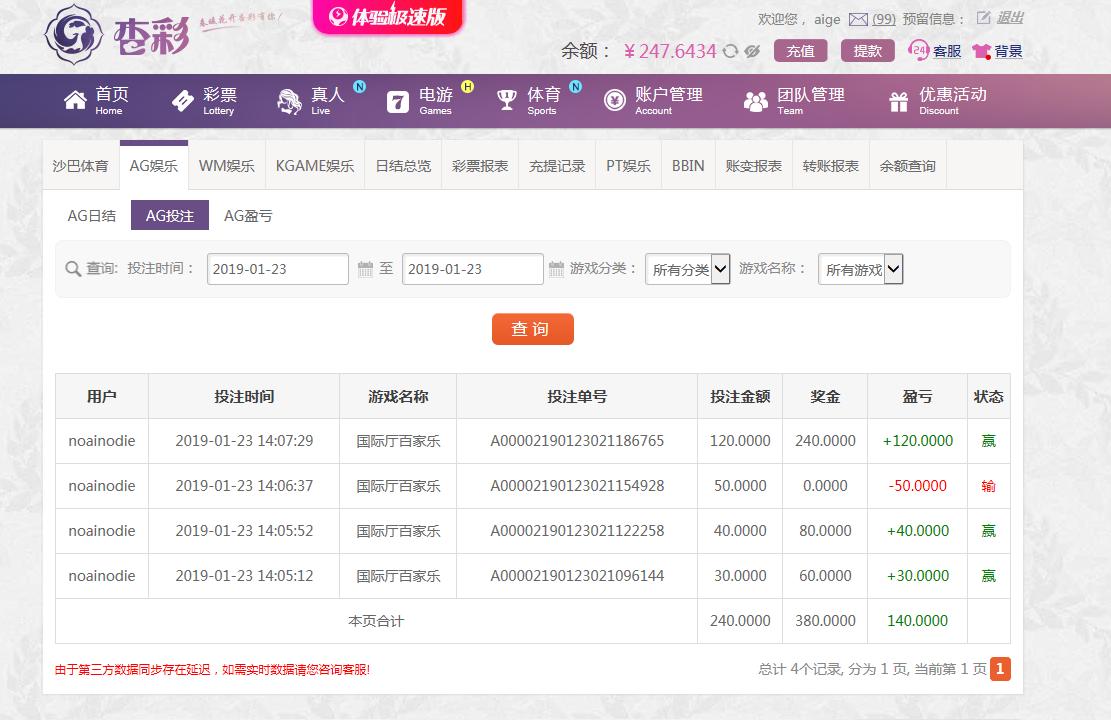
Task: Toggle balance visibility eye icon
Action: (x=752, y=51)
